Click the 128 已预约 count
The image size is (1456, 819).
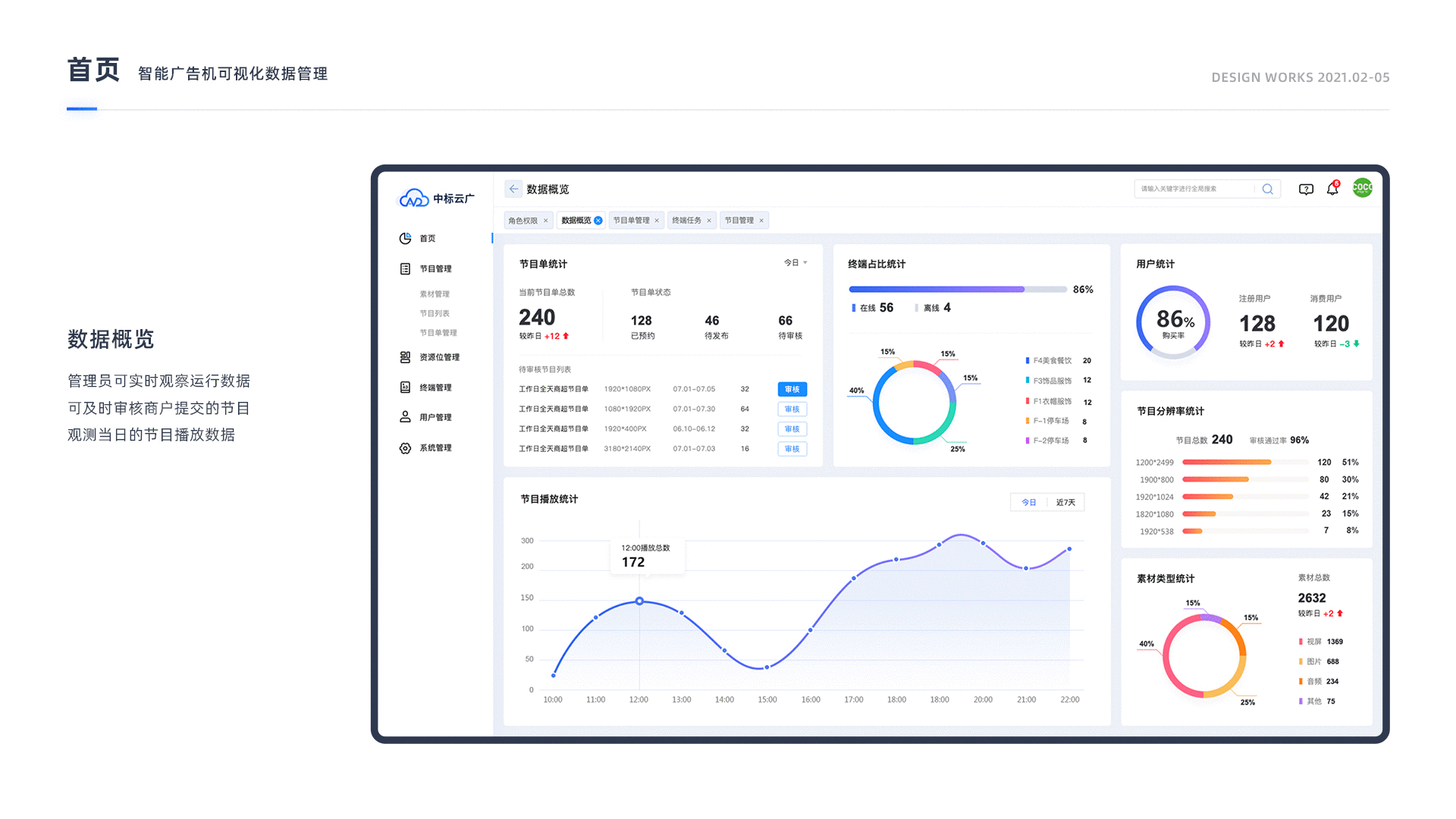642,321
